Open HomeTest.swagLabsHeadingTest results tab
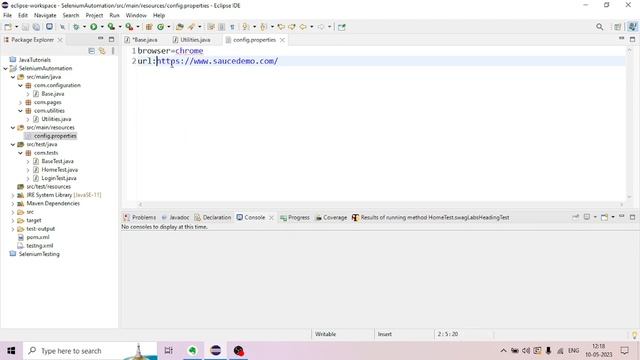The image size is (640, 360). pos(431,218)
